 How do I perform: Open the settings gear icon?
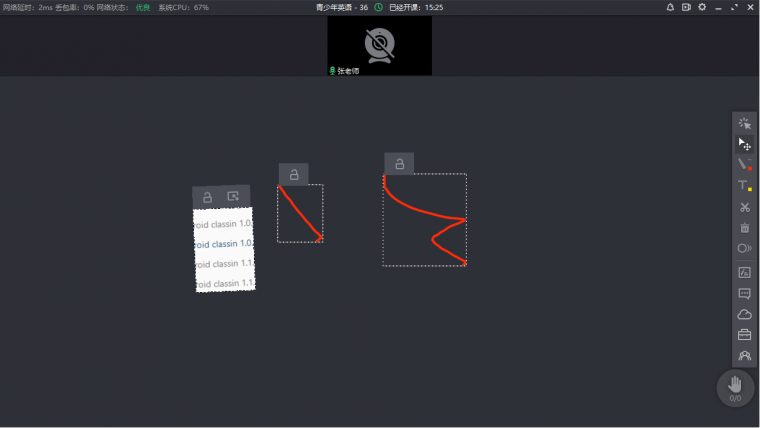(702, 7)
